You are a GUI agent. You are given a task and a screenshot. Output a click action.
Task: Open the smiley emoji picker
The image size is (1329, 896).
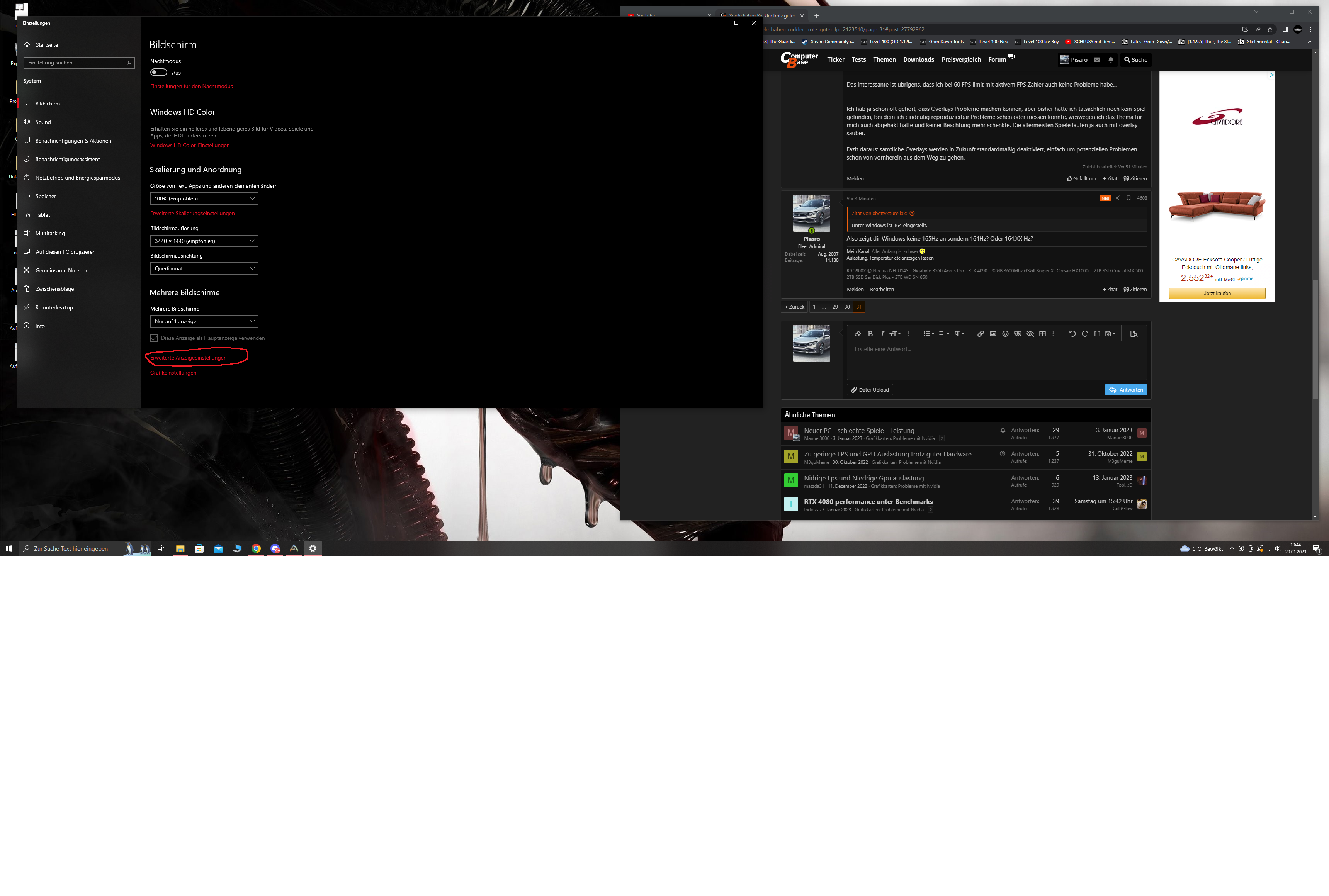pos(1006,334)
